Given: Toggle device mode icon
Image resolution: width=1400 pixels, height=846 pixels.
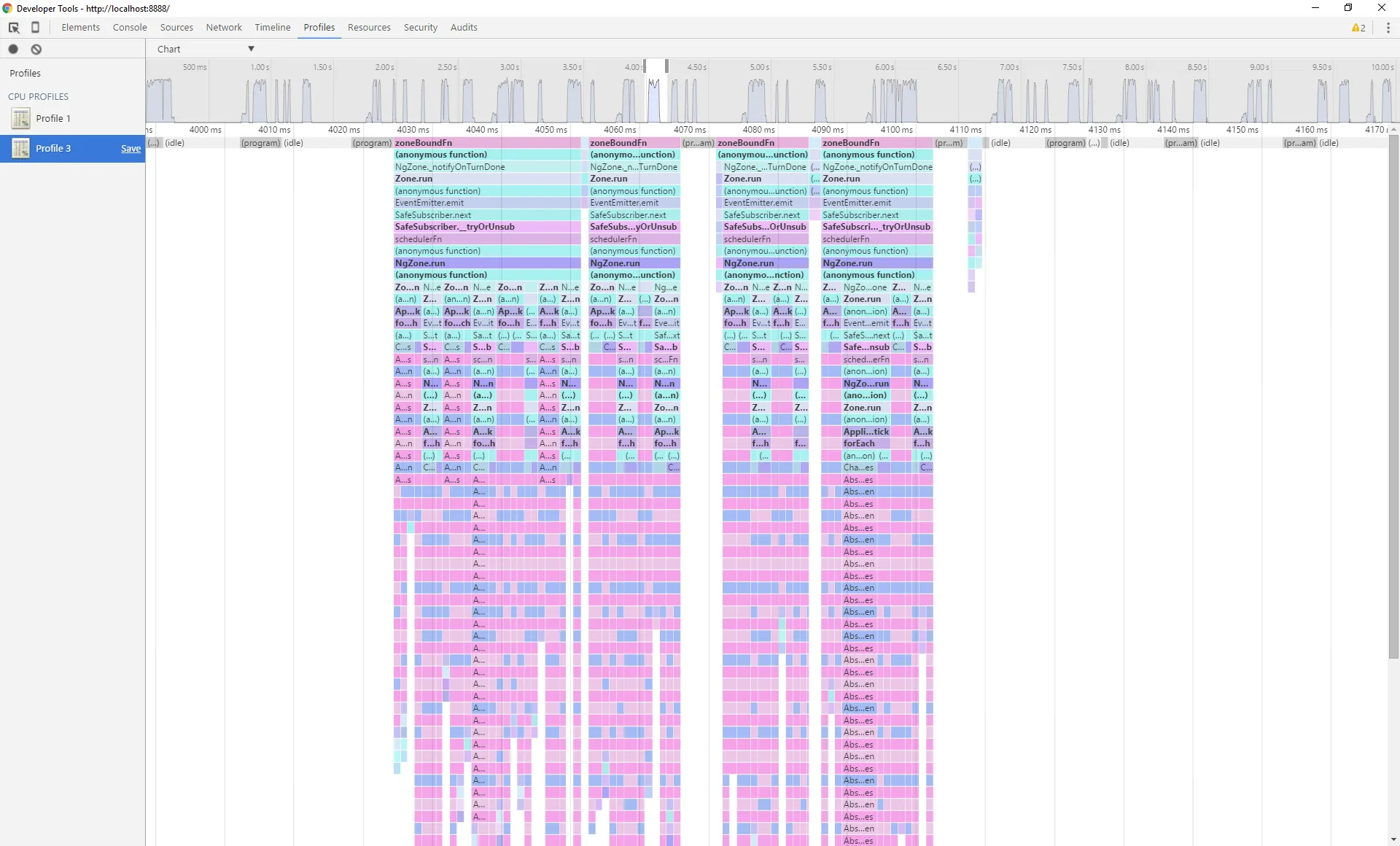Looking at the screenshot, I should pos(35,28).
